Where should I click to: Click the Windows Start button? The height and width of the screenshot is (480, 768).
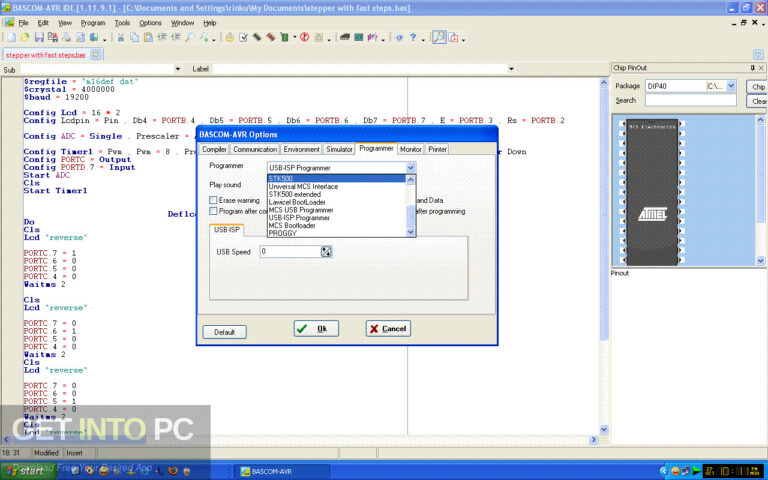(x=27, y=471)
